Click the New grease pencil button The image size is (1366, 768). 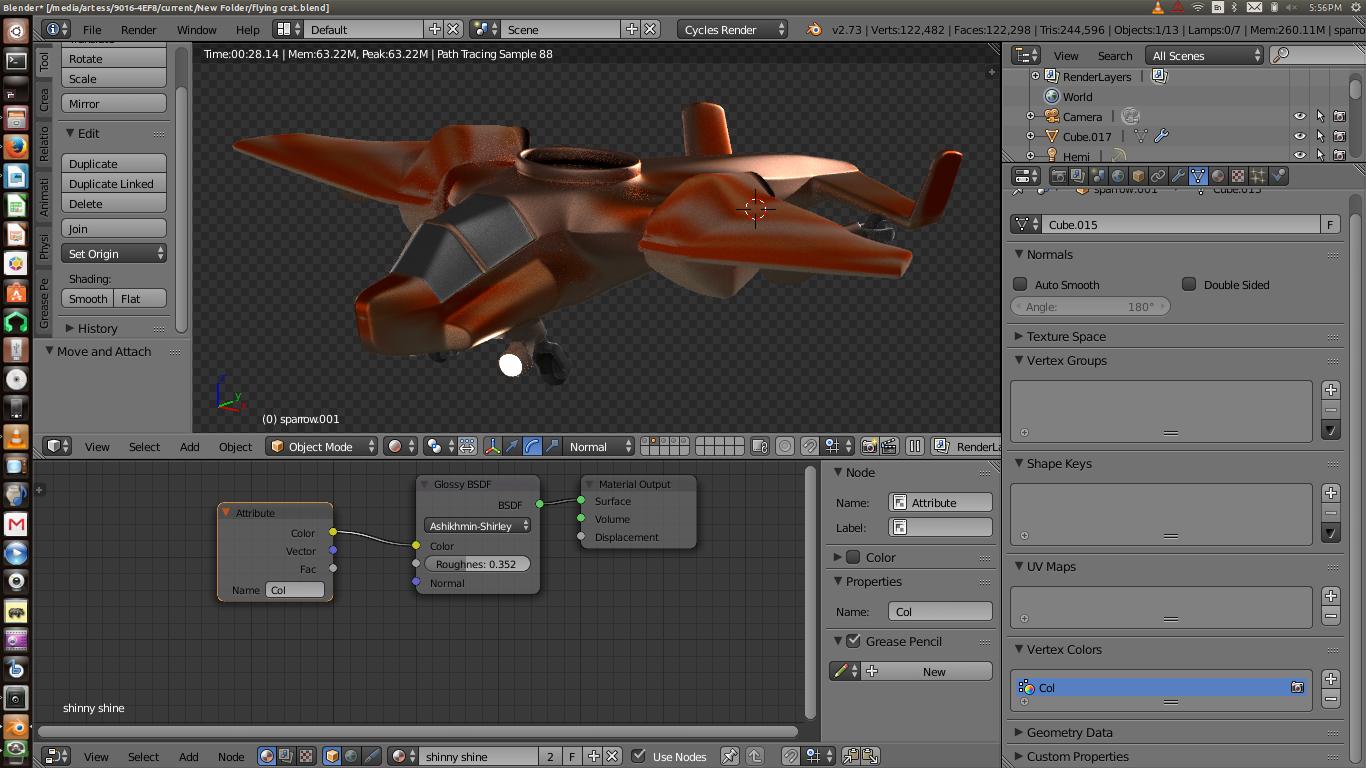pyautogui.click(x=925, y=672)
